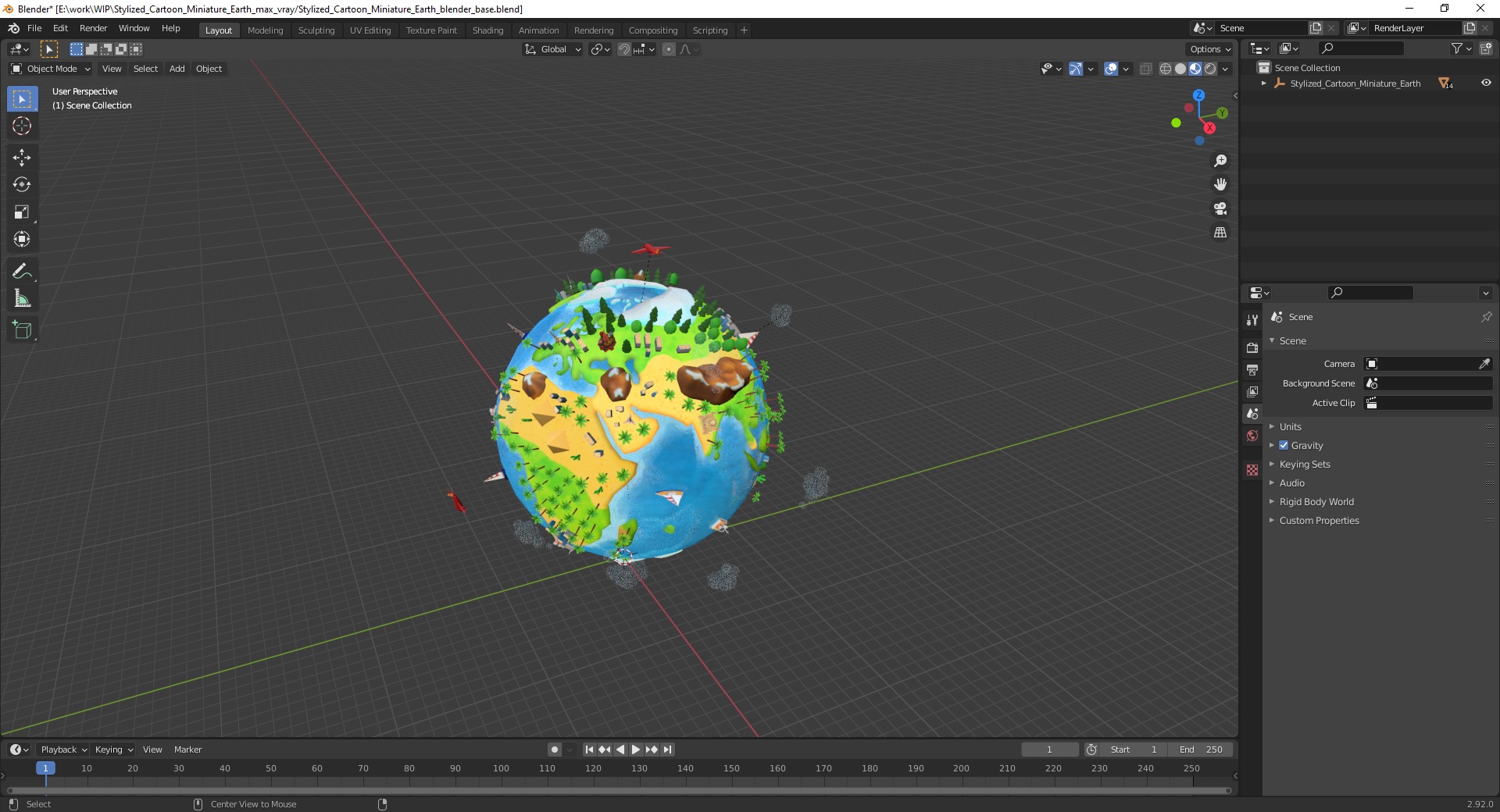Open the Output properties tab
Screen dimensions: 1500x812
coord(1252,369)
